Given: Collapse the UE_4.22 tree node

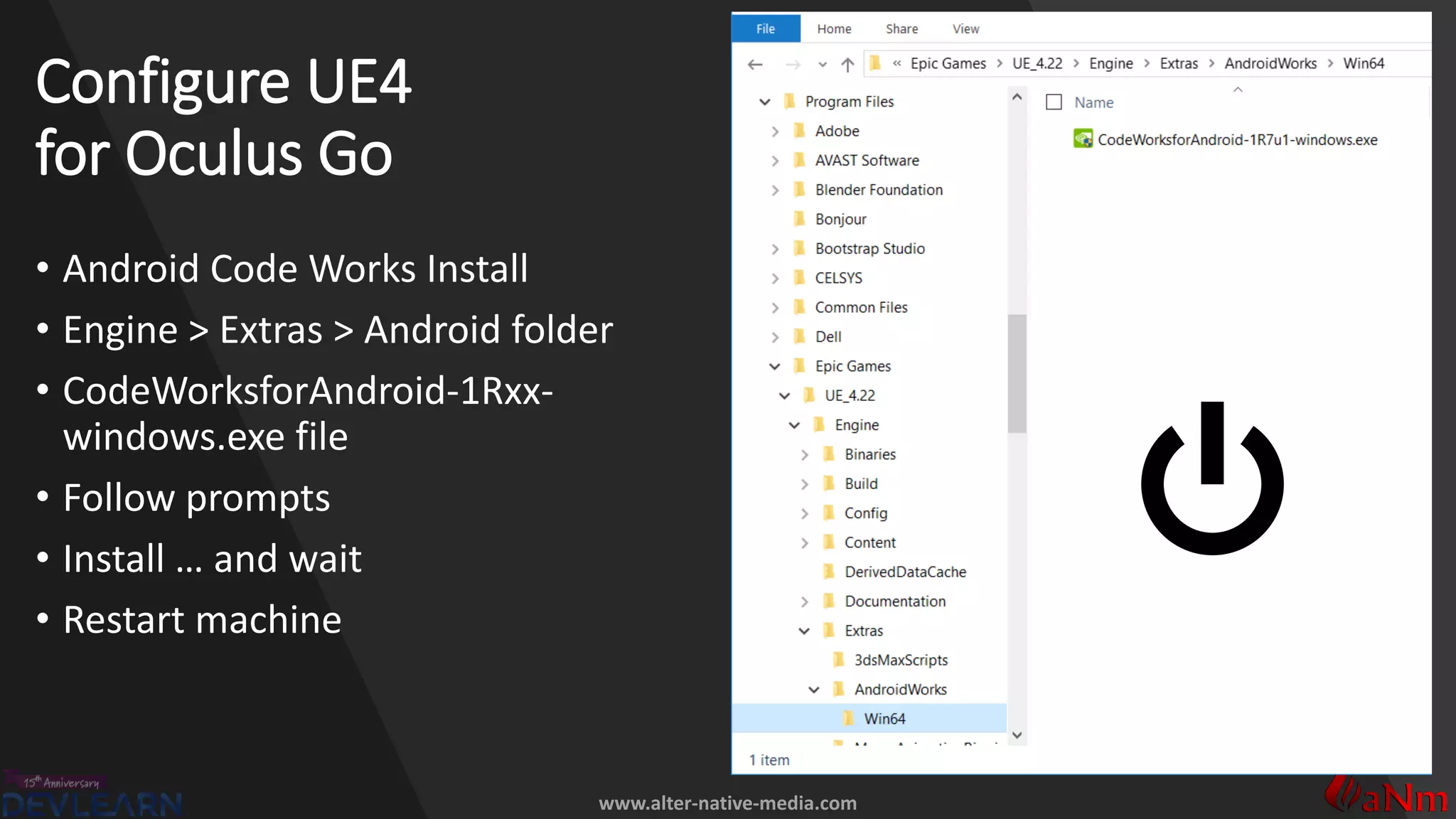Looking at the screenshot, I should 785,396.
